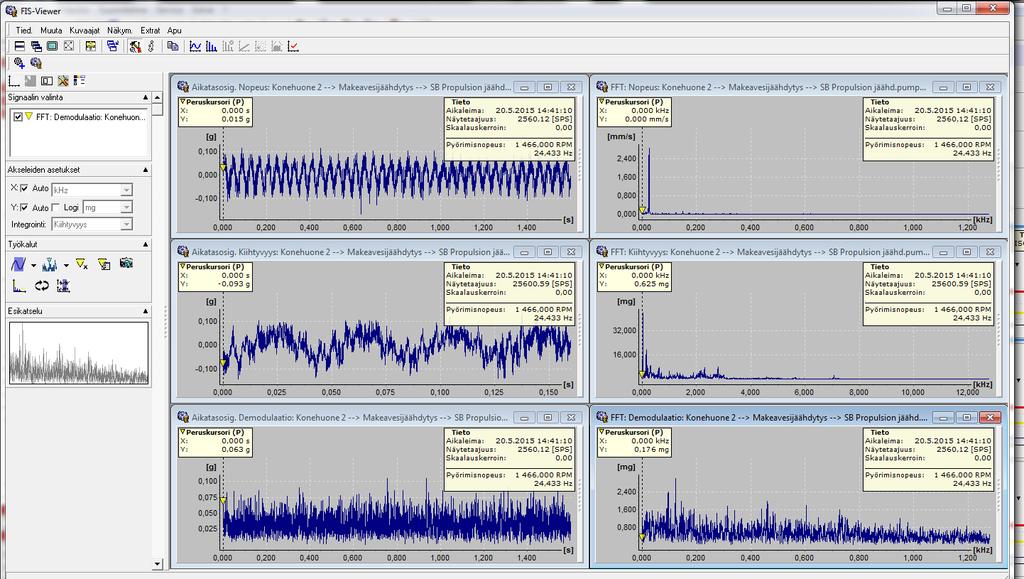Toggle the Y axis Auto checkbox
The height and width of the screenshot is (579, 1024).
[x=24, y=208]
